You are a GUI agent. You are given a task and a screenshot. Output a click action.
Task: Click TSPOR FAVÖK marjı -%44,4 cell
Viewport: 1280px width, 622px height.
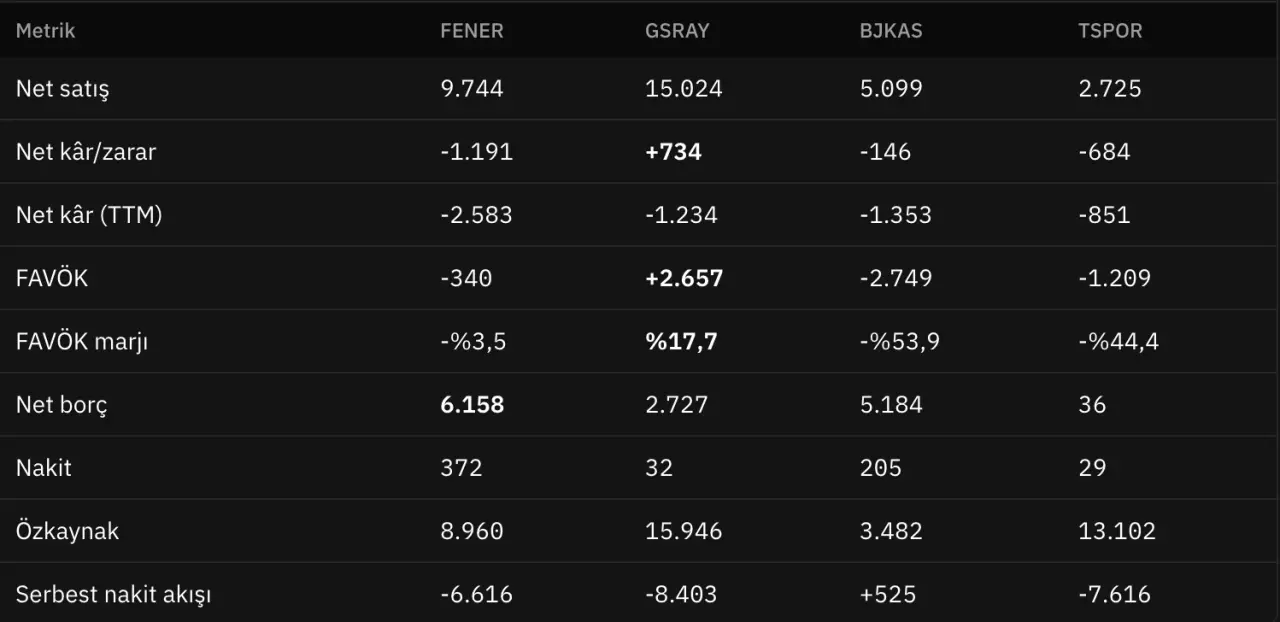point(1118,341)
